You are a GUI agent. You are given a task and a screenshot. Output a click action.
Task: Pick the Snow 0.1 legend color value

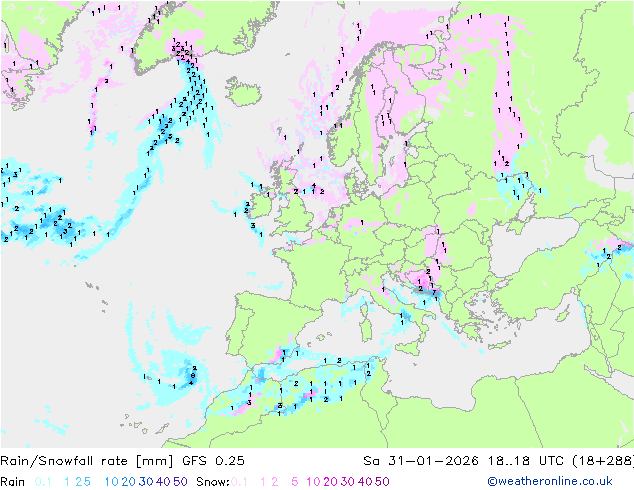[x=239, y=482]
